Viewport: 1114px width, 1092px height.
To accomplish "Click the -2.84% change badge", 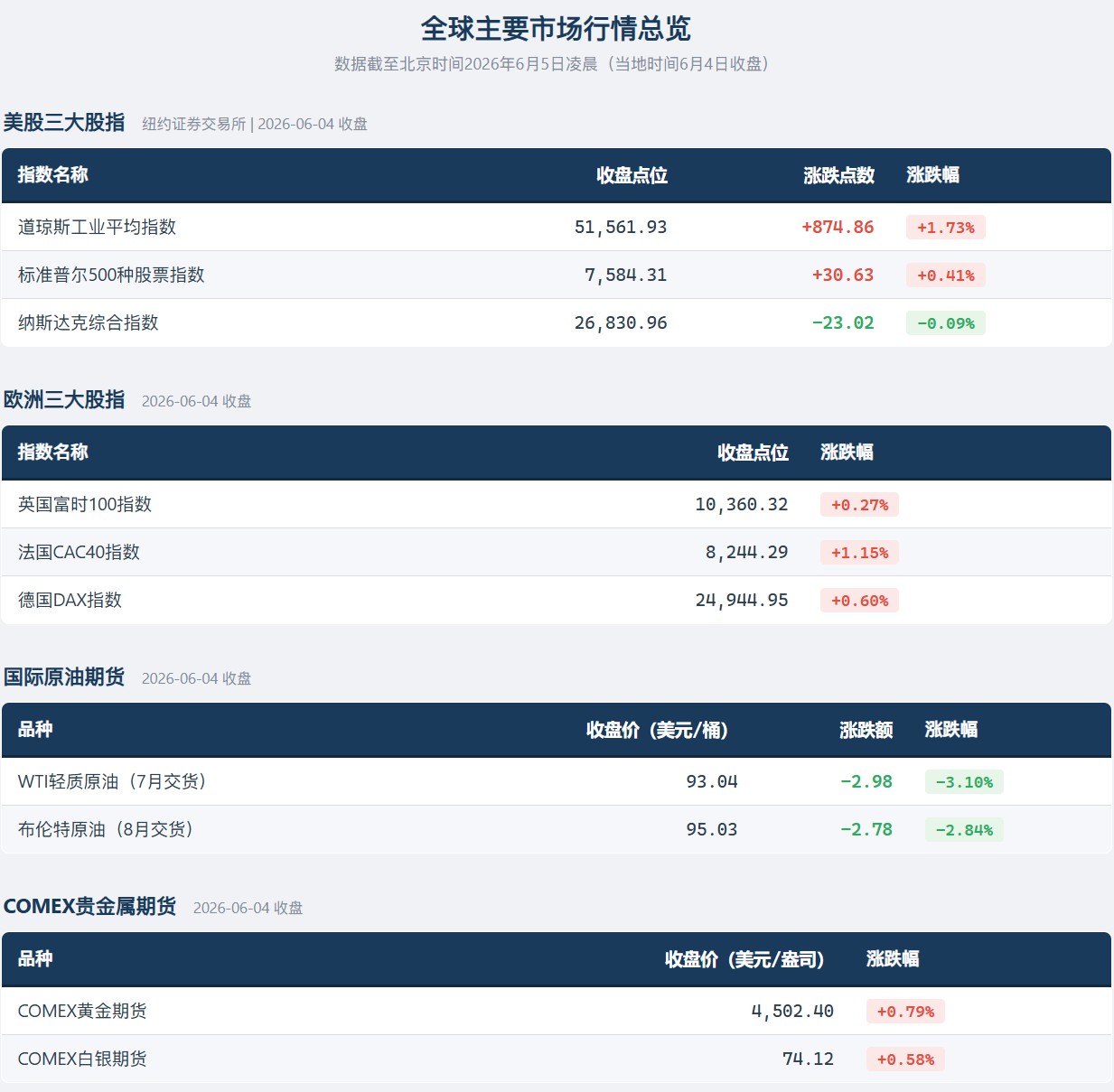I will click(x=964, y=830).
